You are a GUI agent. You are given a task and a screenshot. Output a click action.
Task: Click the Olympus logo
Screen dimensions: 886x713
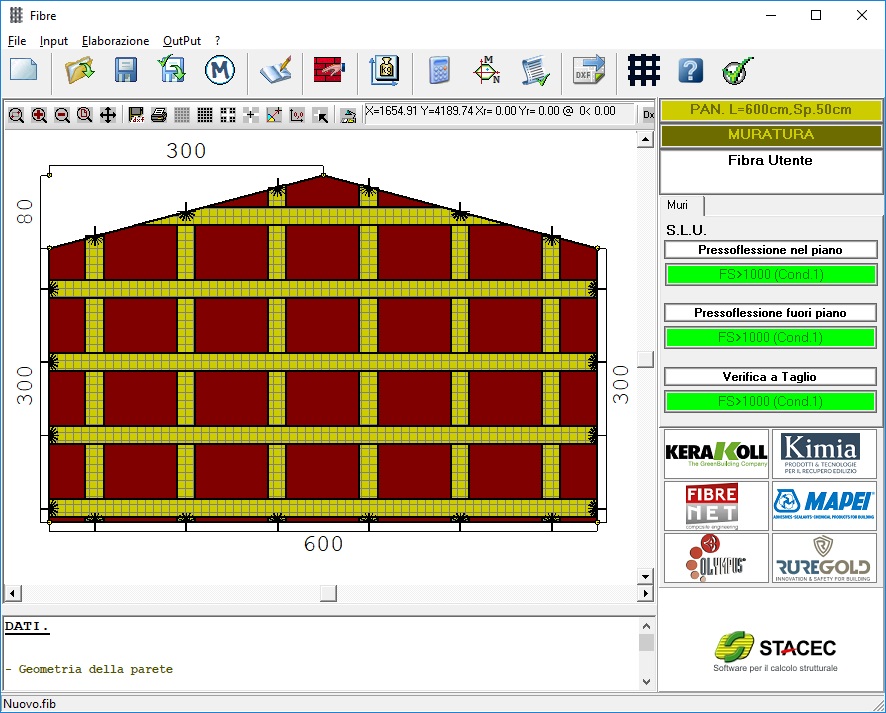pyautogui.click(x=716, y=558)
